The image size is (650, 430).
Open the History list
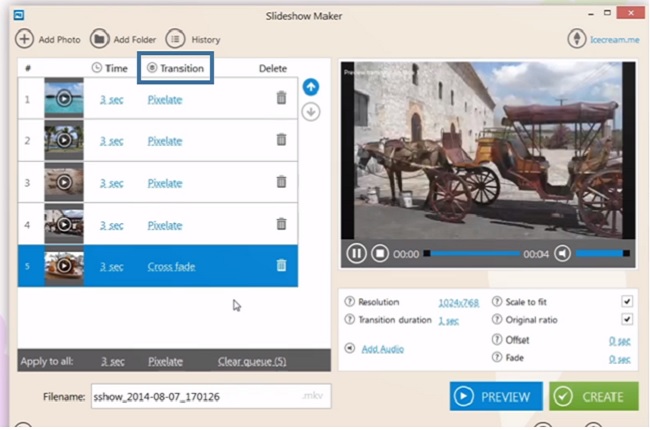(193, 39)
